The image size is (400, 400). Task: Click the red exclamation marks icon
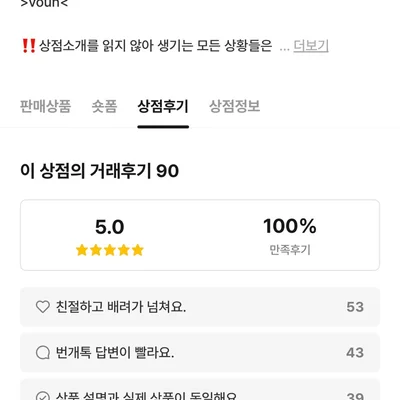28,46
